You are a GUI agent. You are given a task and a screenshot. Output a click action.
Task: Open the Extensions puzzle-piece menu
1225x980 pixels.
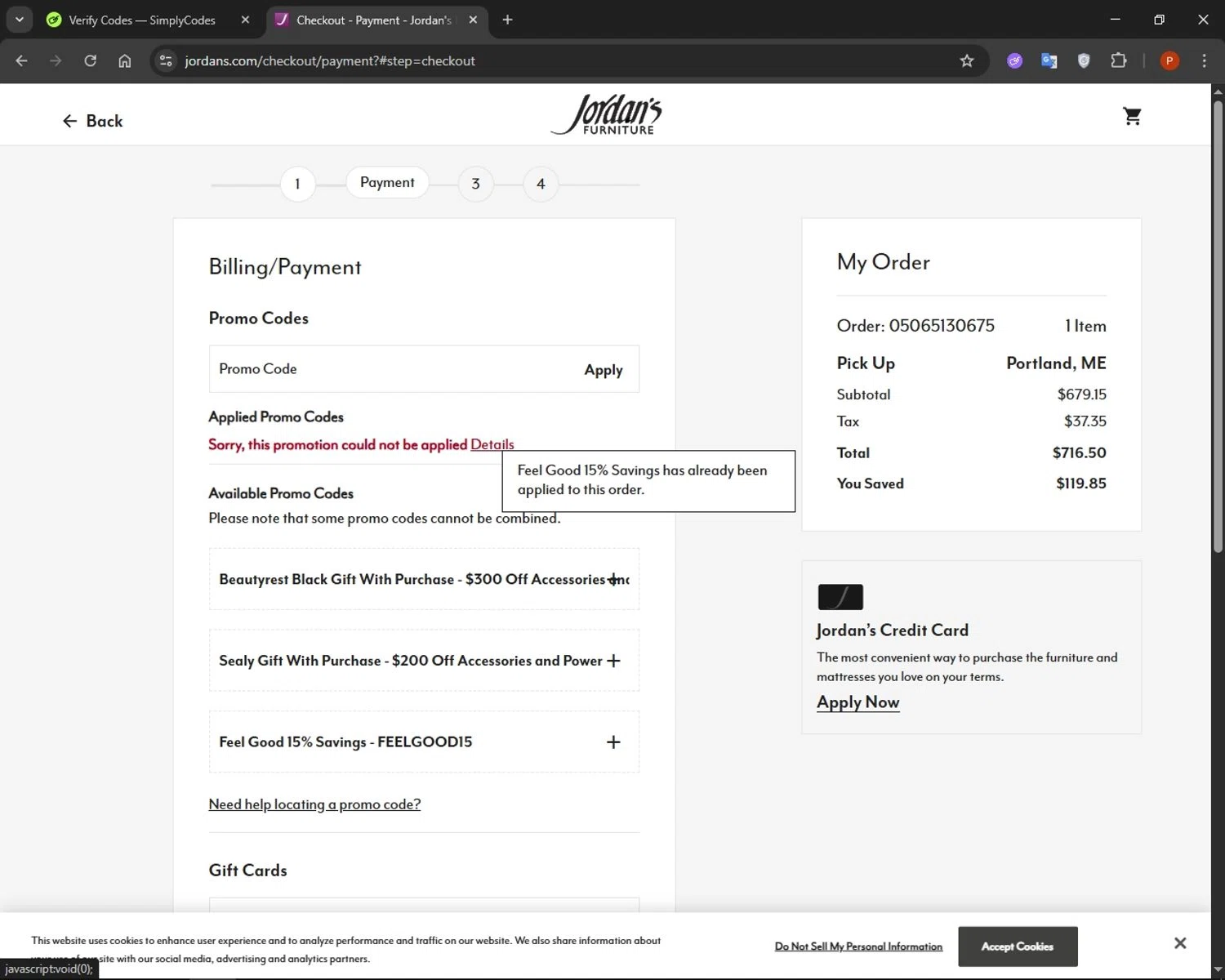(x=1119, y=60)
